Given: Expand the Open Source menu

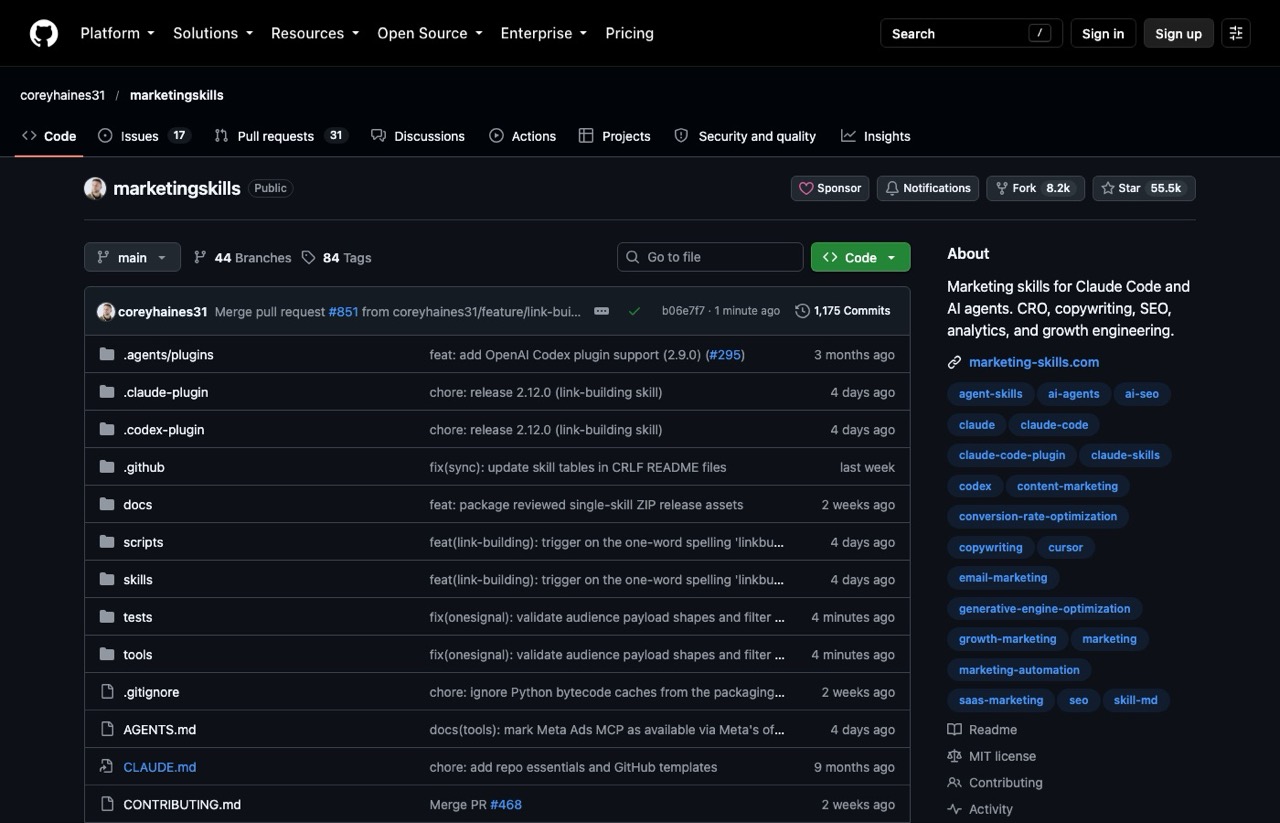Looking at the screenshot, I should pyautogui.click(x=430, y=33).
